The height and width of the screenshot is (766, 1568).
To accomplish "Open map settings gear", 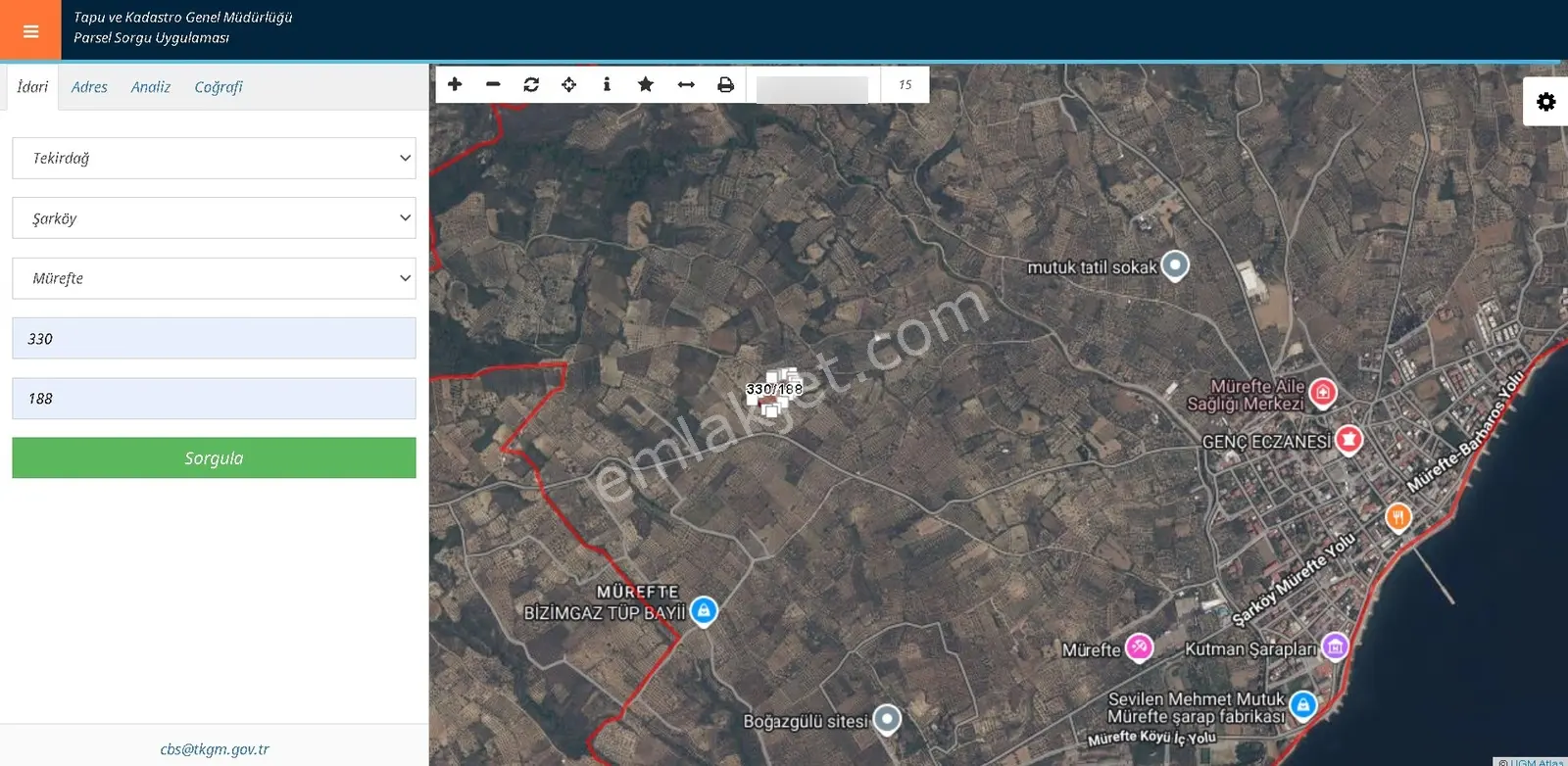I will 1545,102.
